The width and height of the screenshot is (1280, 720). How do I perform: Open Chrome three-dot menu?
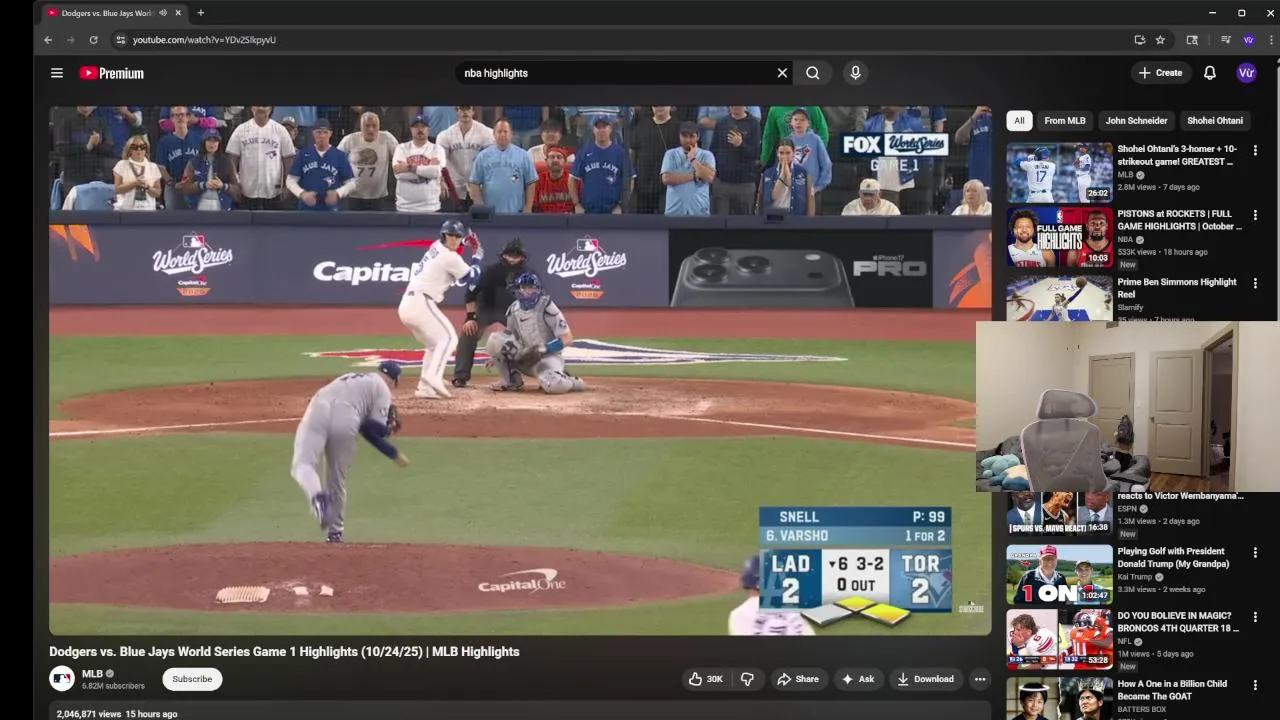pyautogui.click(x=1271, y=40)
